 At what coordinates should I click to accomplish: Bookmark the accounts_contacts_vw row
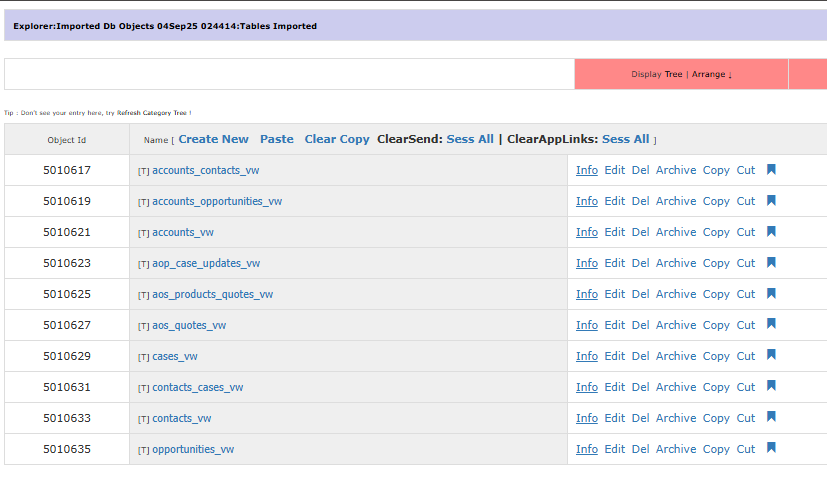pyautogui.click(x=771, y=169)
